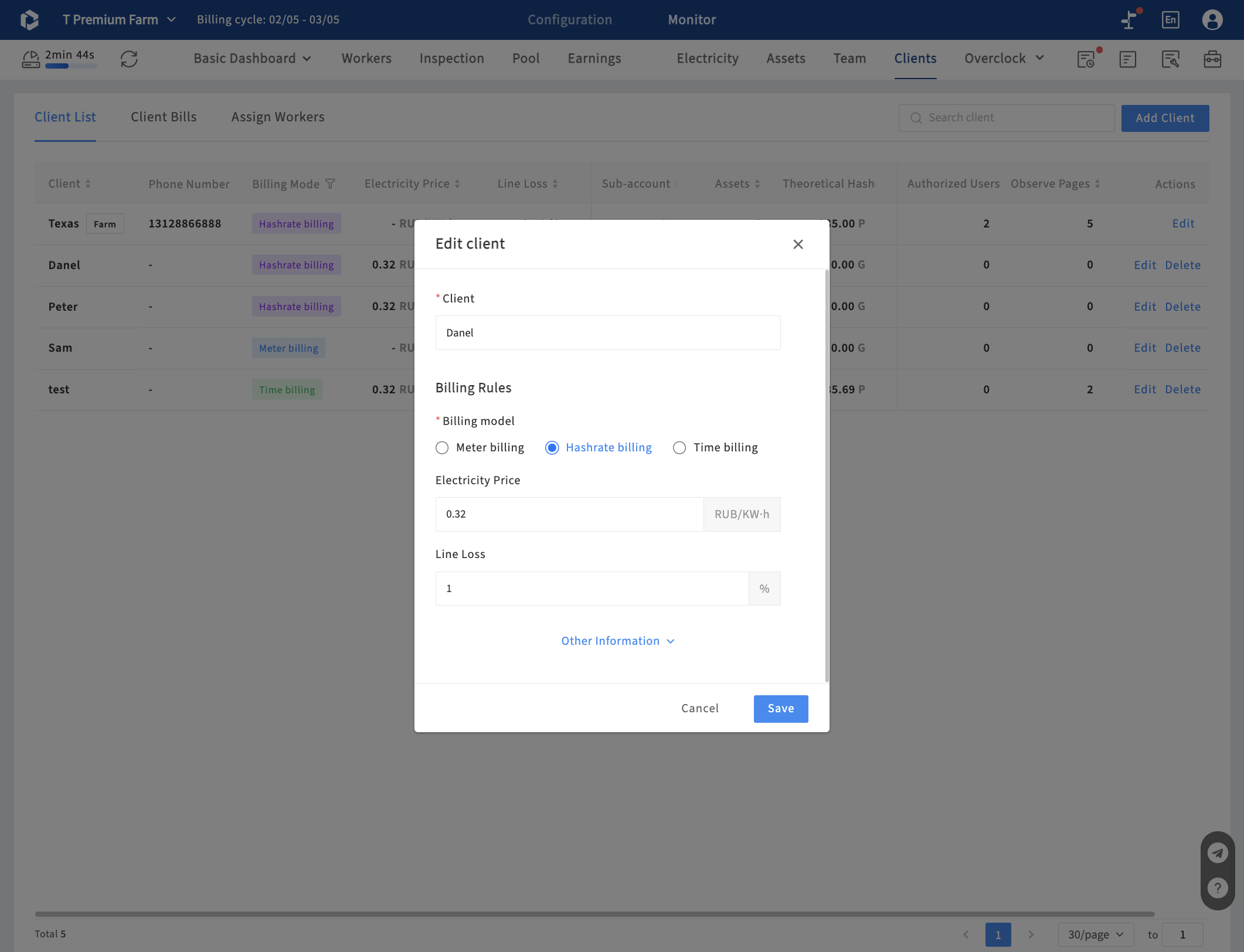Open the search-log icon in toolbar
The width and height of the screenshot is (1244, 952).
1170,59
